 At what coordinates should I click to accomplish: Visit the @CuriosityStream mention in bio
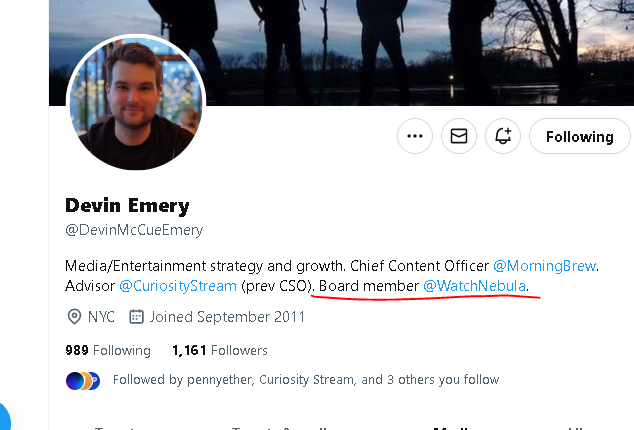(178, 286)
